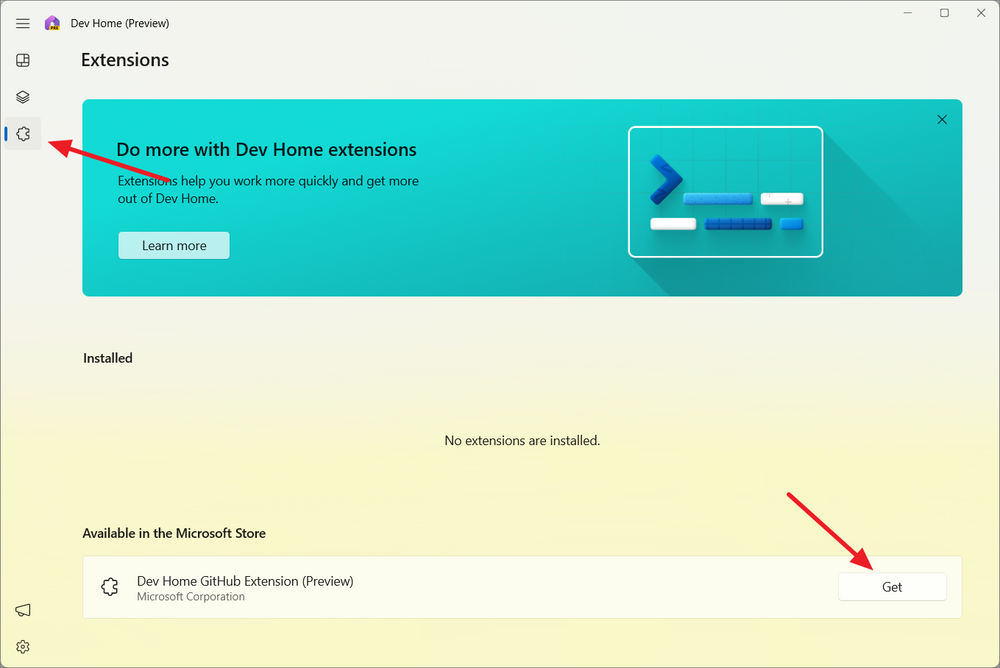1000x668 pixels.
Task: Click the No extensions are installed message
Action: coord(521,440)
